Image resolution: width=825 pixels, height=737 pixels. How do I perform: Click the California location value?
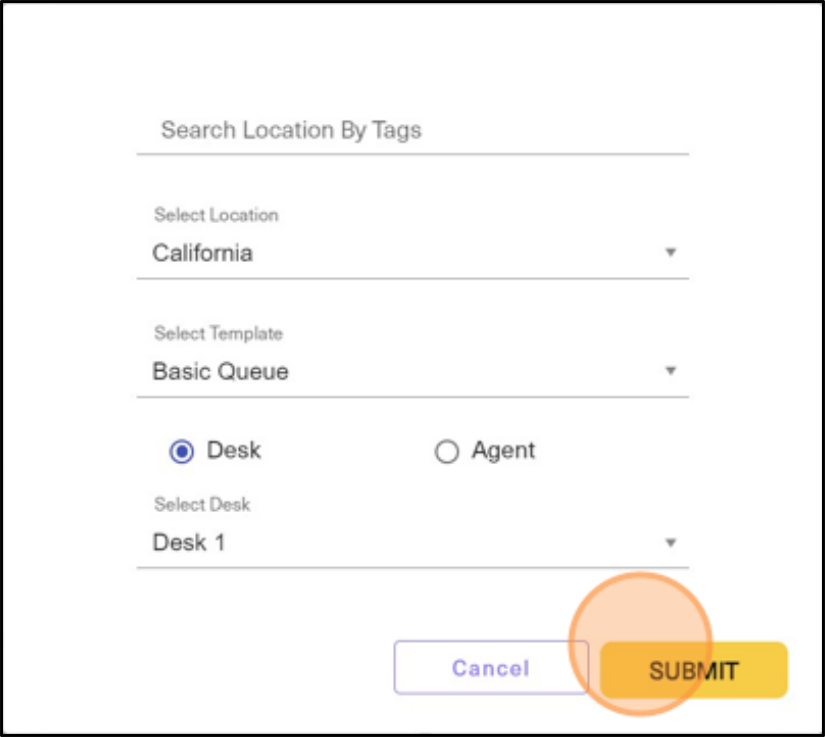[x=203, y=253]
